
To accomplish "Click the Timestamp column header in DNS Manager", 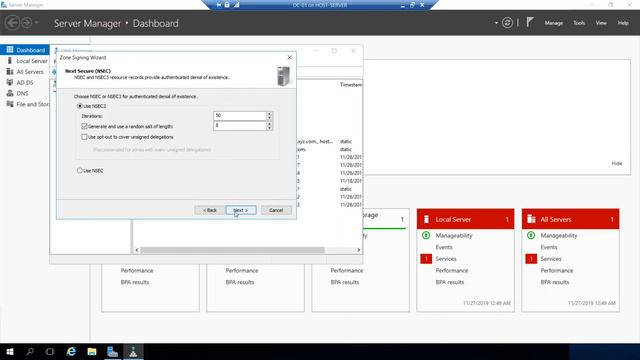I will [x=351, y=84].
